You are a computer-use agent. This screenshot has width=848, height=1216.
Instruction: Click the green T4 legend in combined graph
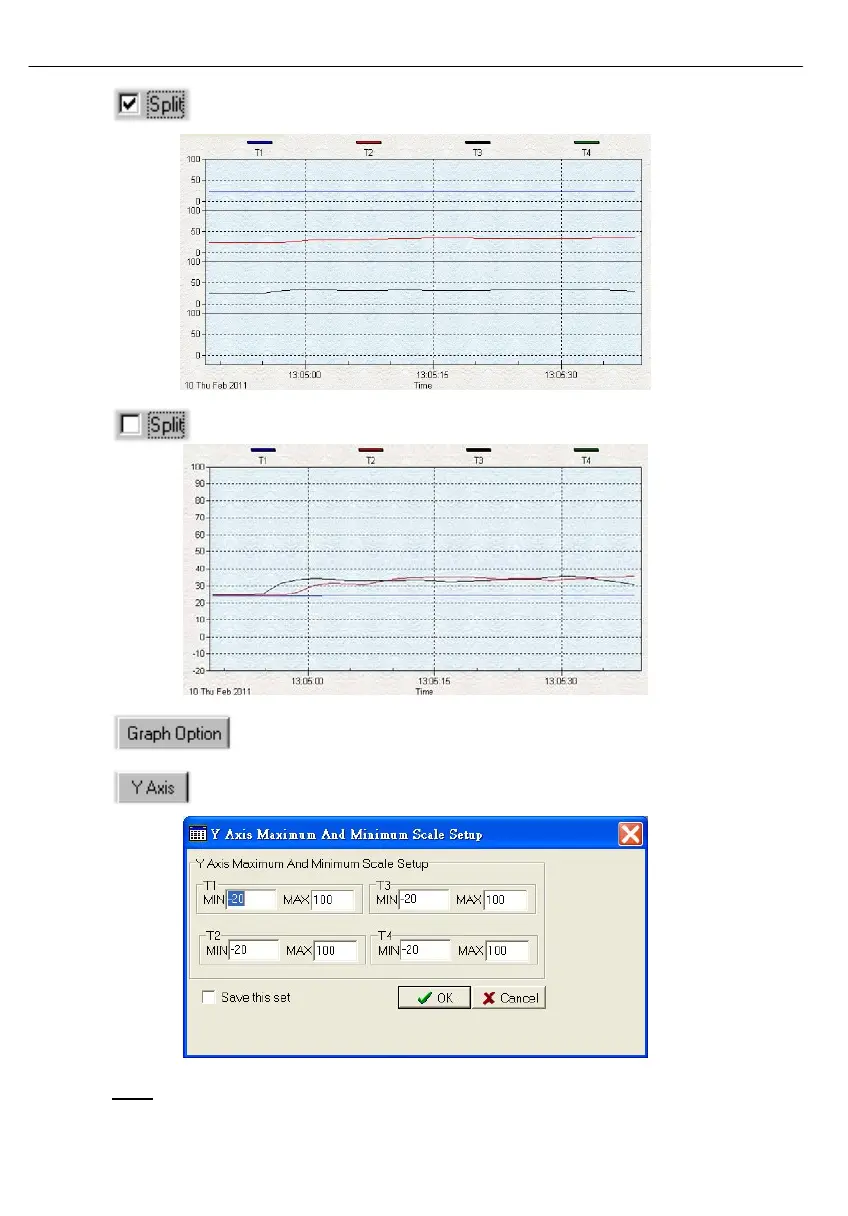click(588, 456)
